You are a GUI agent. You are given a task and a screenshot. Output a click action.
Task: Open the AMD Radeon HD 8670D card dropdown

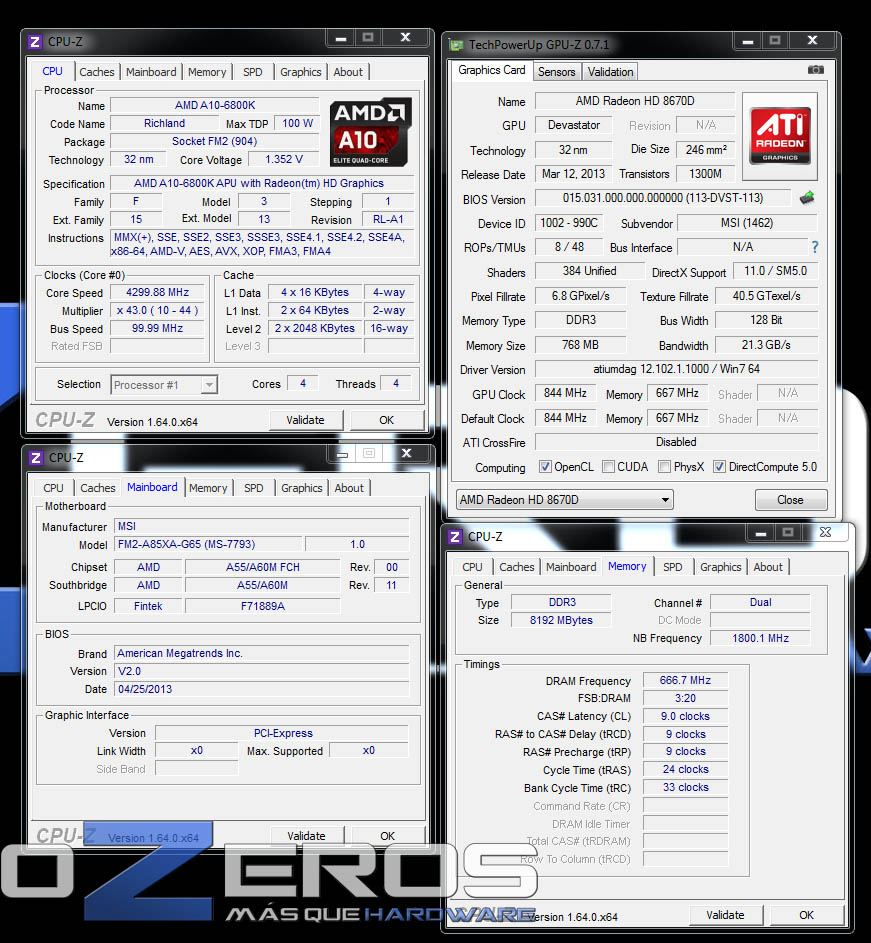click(x=564, y=500)
